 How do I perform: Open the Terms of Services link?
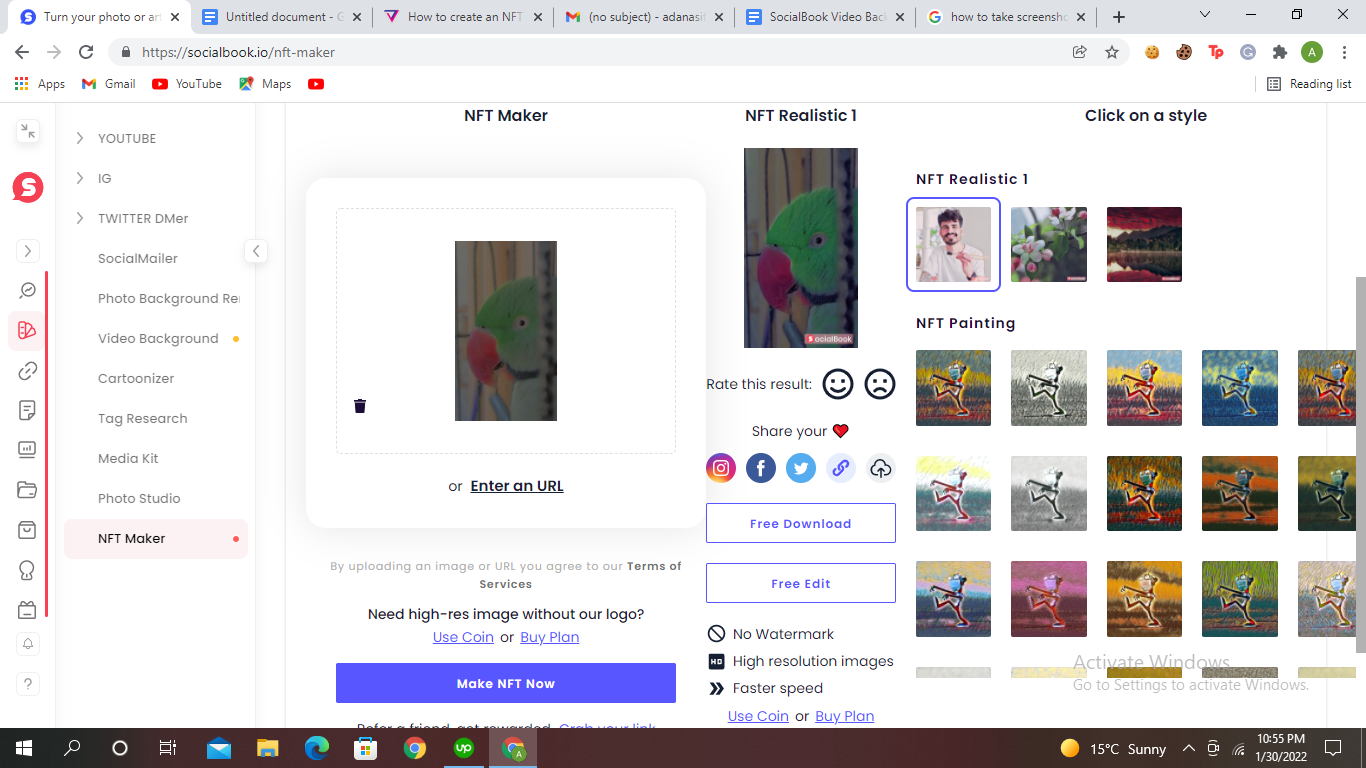[580, 575]
